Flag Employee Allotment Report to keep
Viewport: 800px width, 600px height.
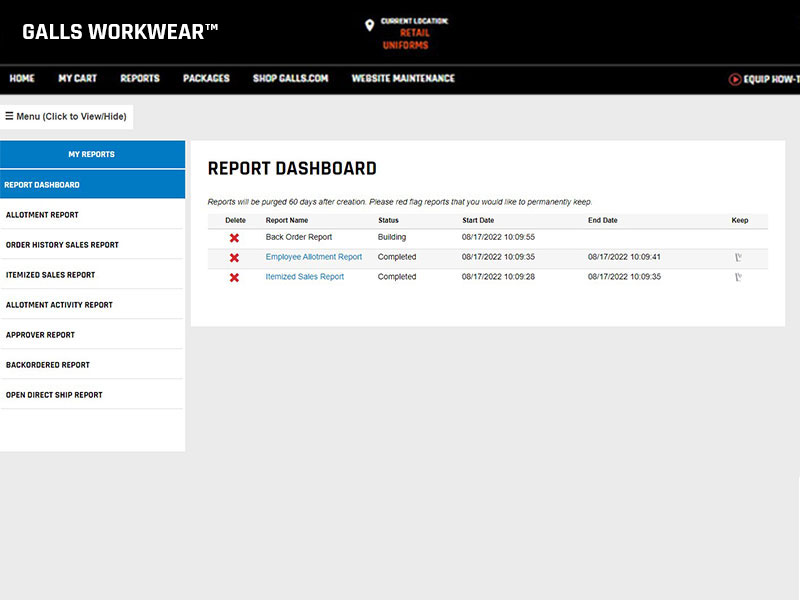pos(738,258)
